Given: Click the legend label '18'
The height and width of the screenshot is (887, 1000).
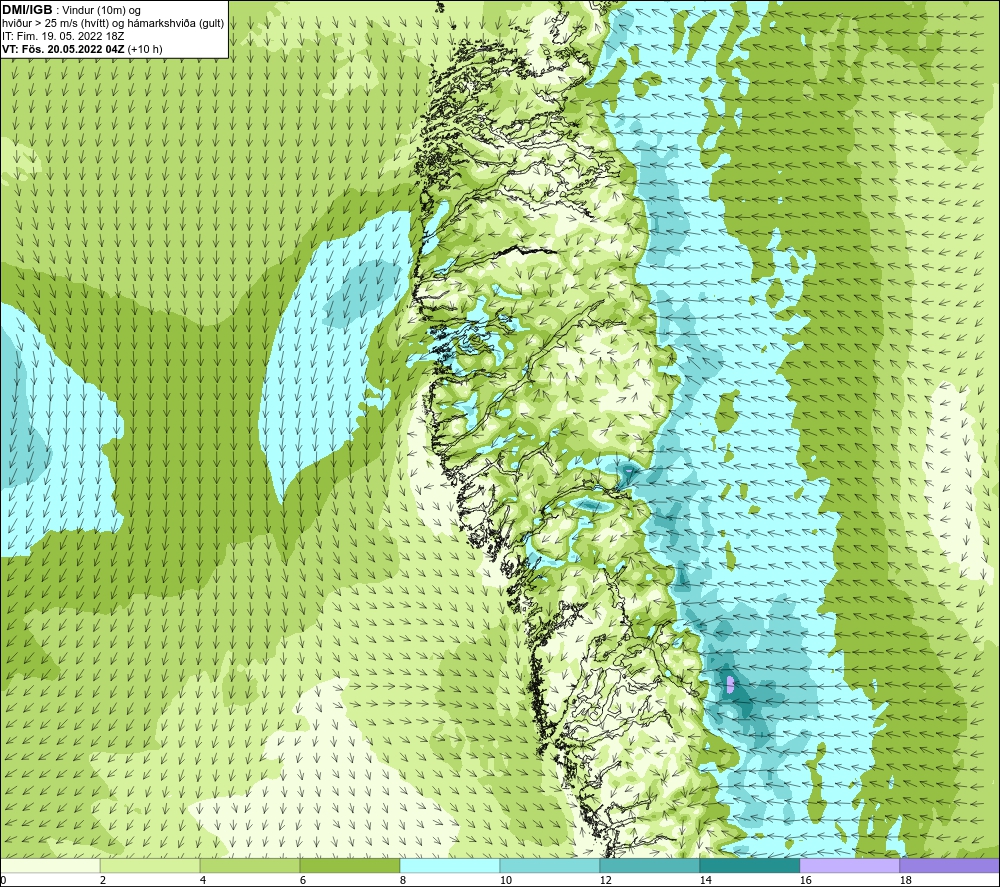Looking at the screenshot, I should (x=905, y=880).
